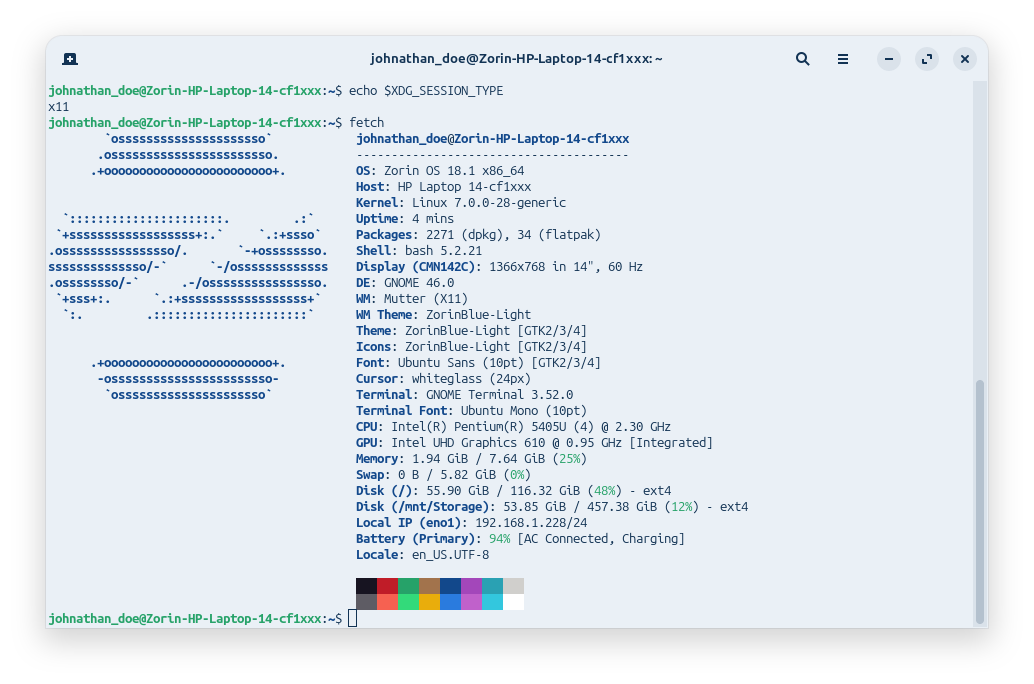1034x684 pixels.
Task: Click the 'fetch' command text
Action: pyautogui.click(x=367, y=123)
